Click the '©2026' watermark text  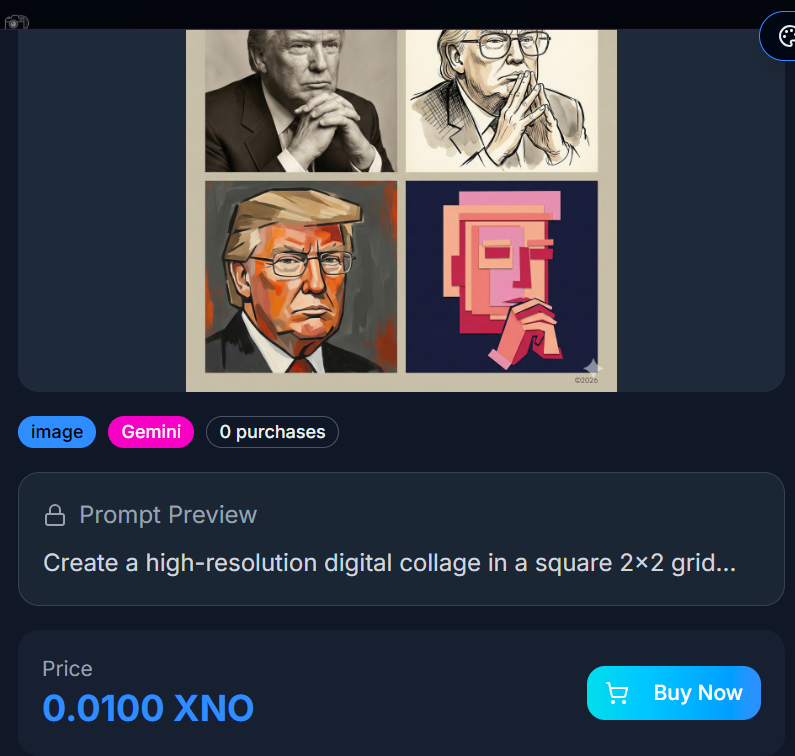click(586, 380)
